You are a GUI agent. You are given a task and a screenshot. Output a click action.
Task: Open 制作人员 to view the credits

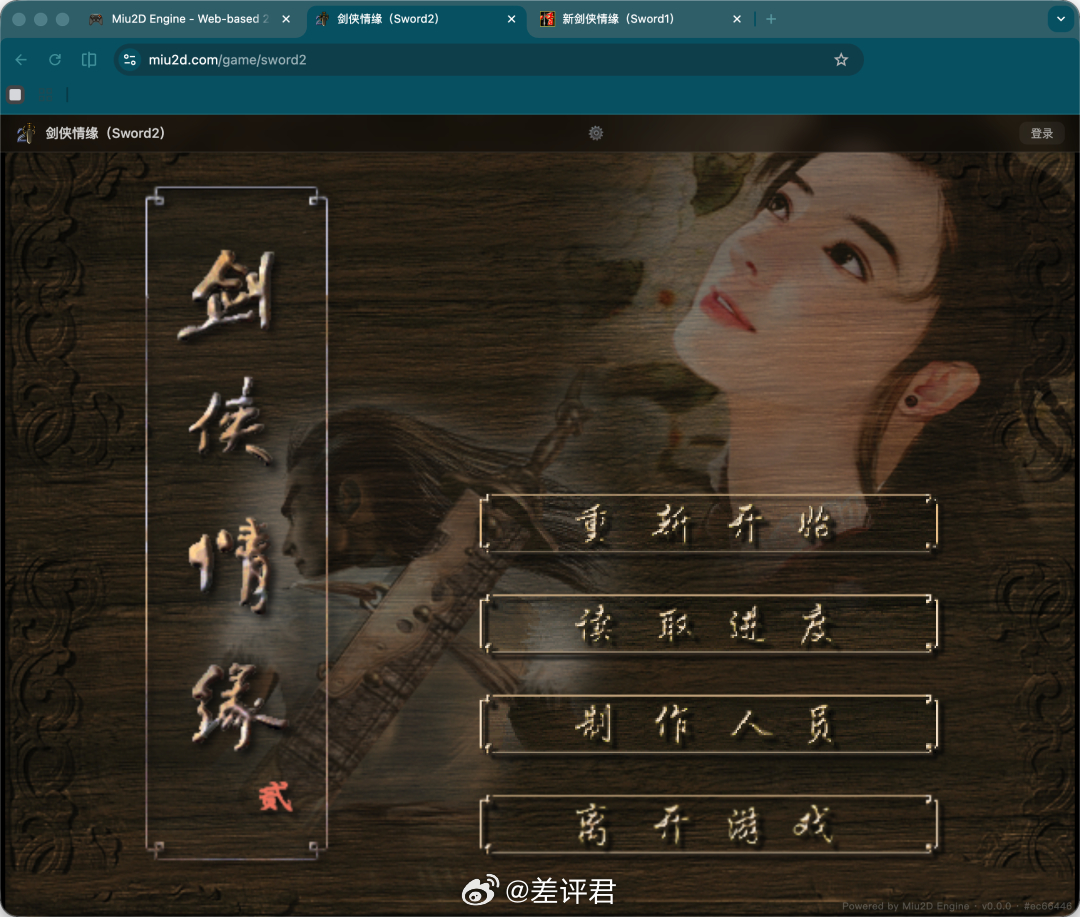(709, 723)
